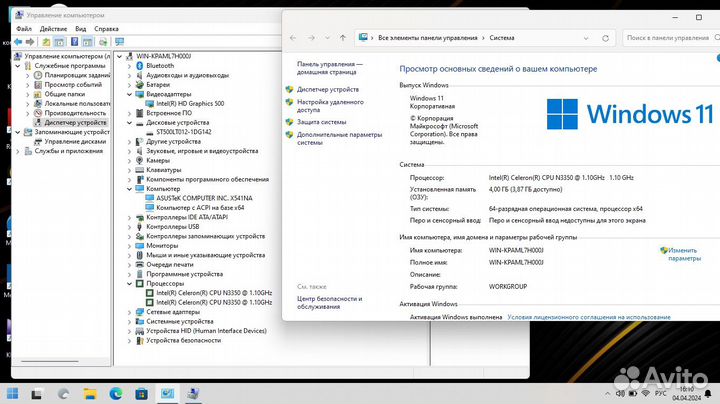Screen dimensions: 720x404
Task: Select the ST500LT012-1DG142 disk drive
Action: pos(184,132)
